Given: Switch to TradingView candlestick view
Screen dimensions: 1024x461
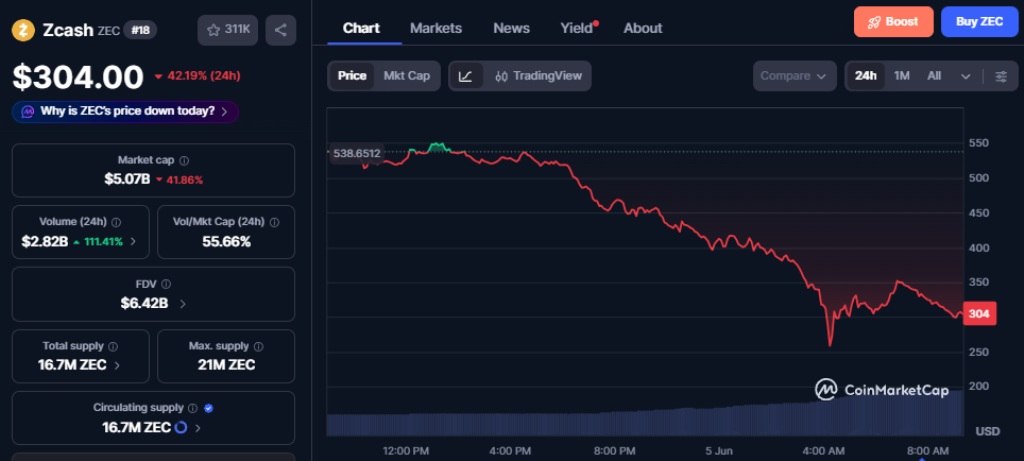Looking at the screenshot, I should (x=538, y=76).
